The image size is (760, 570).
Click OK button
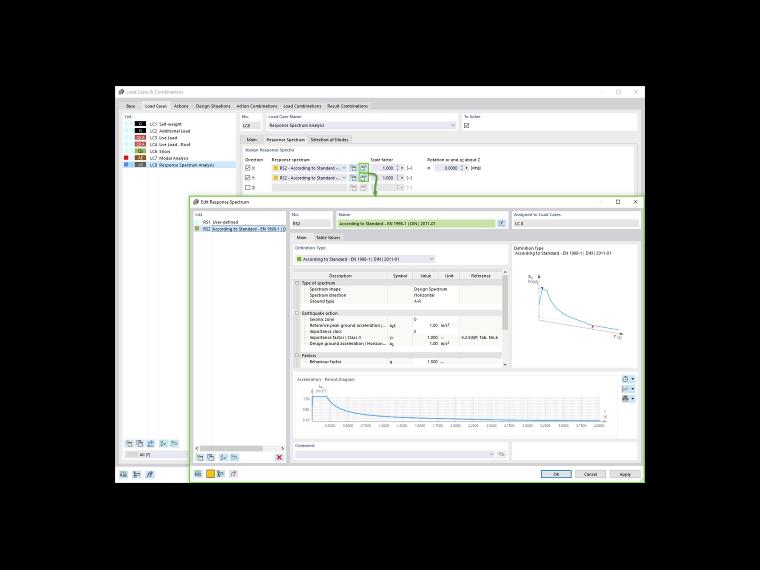[x=556, y=475]
